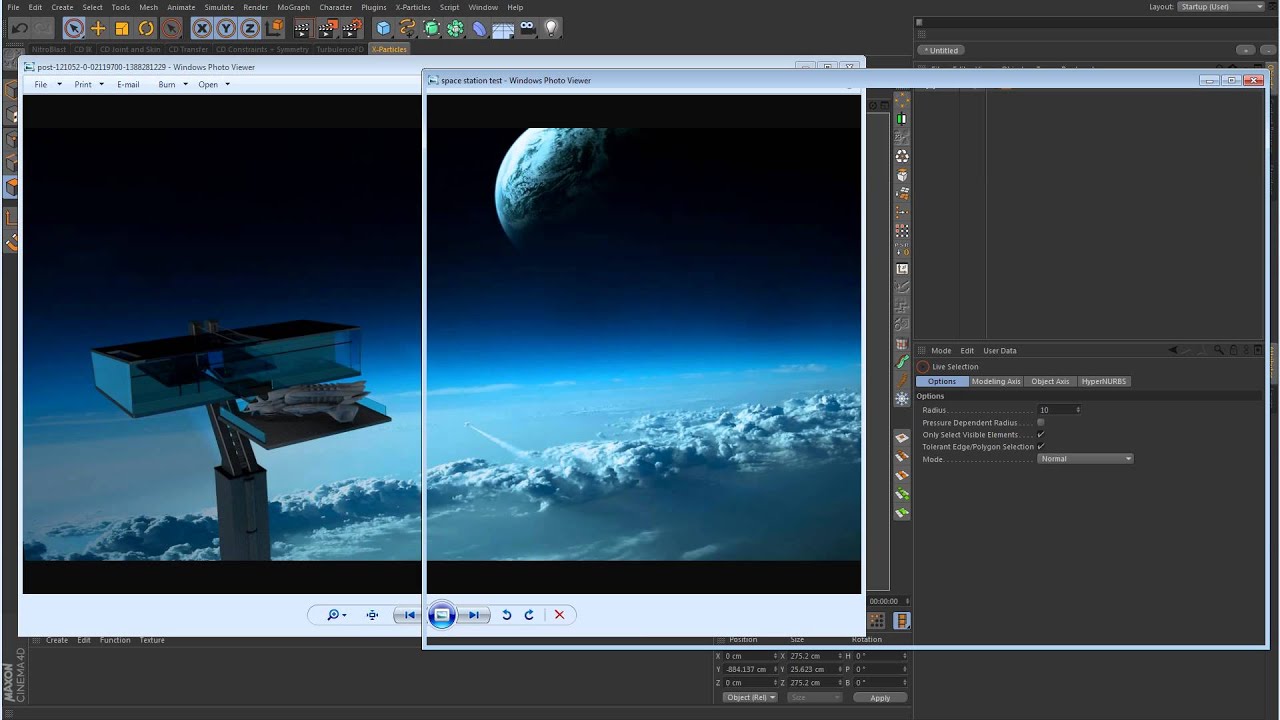Screen dimensions: 1280x720
Task: Activate the Rotate tool icon
Action: tap(146, 29)
